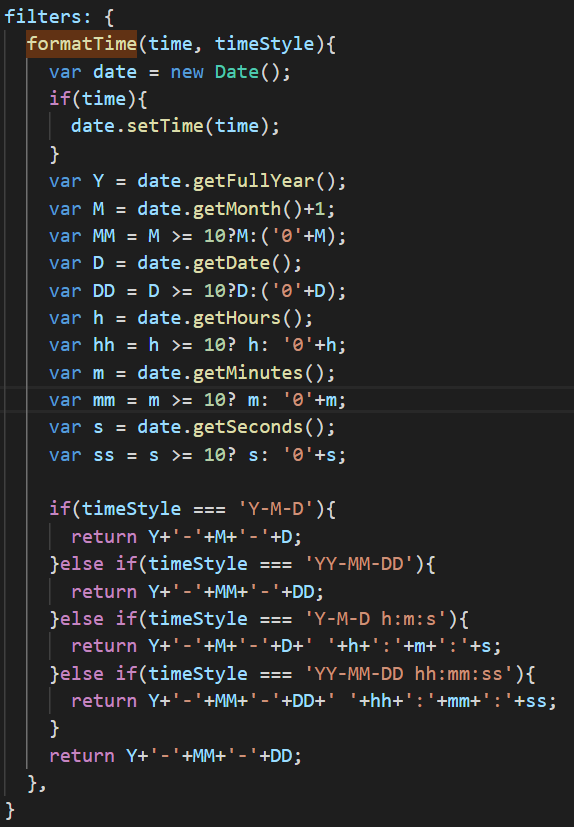Click 'getMonth' method call
Image resolution: width=574 pixels, height=827 pixels.
coord(237,208)
